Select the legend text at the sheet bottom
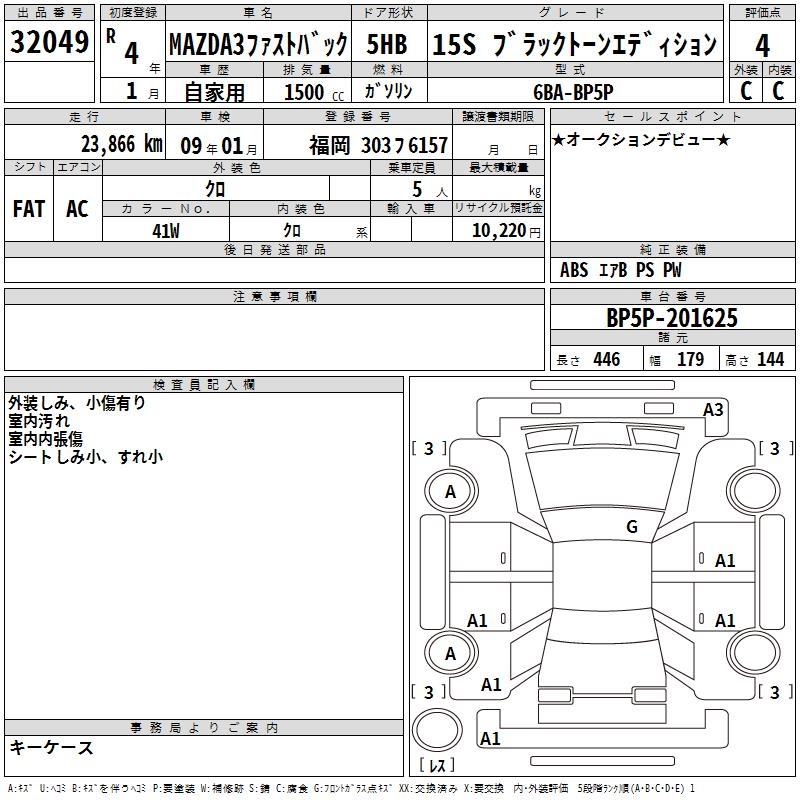This screenshot has width=800, height=800. click(352, 789)
